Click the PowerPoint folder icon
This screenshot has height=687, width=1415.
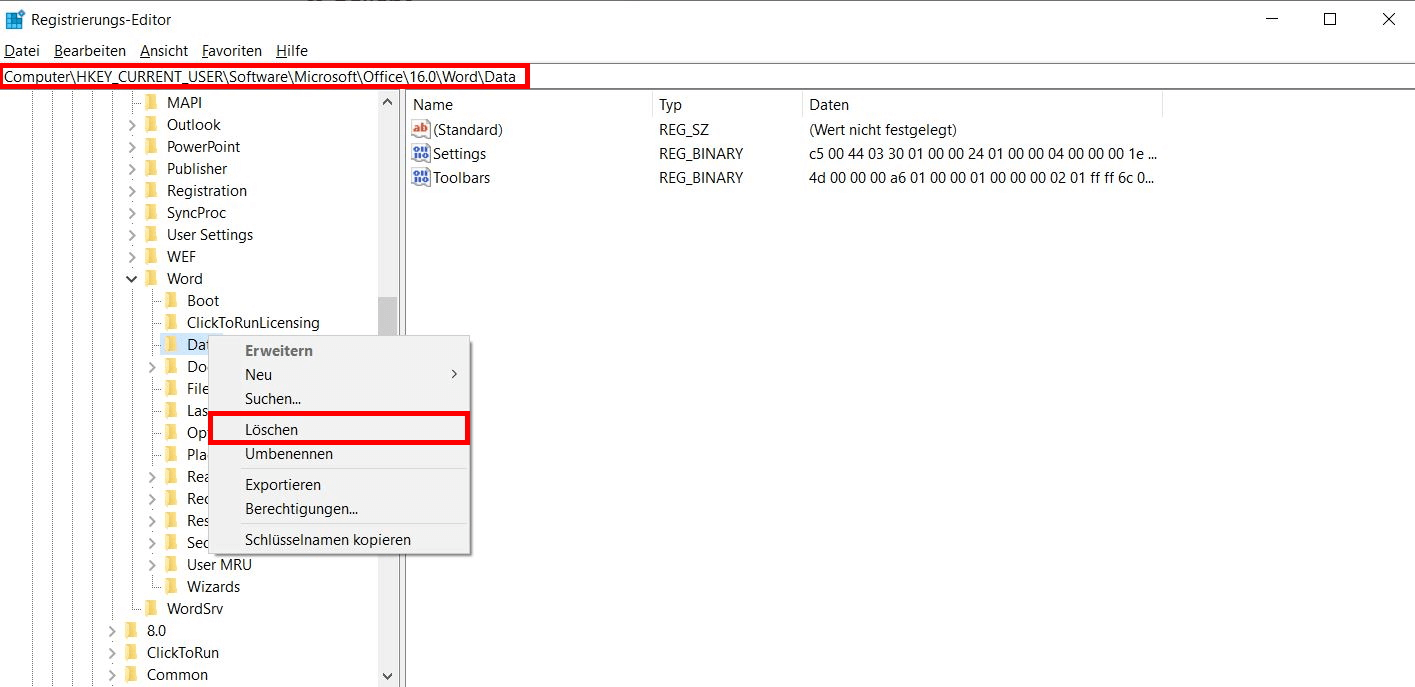[x=152, y=147]
